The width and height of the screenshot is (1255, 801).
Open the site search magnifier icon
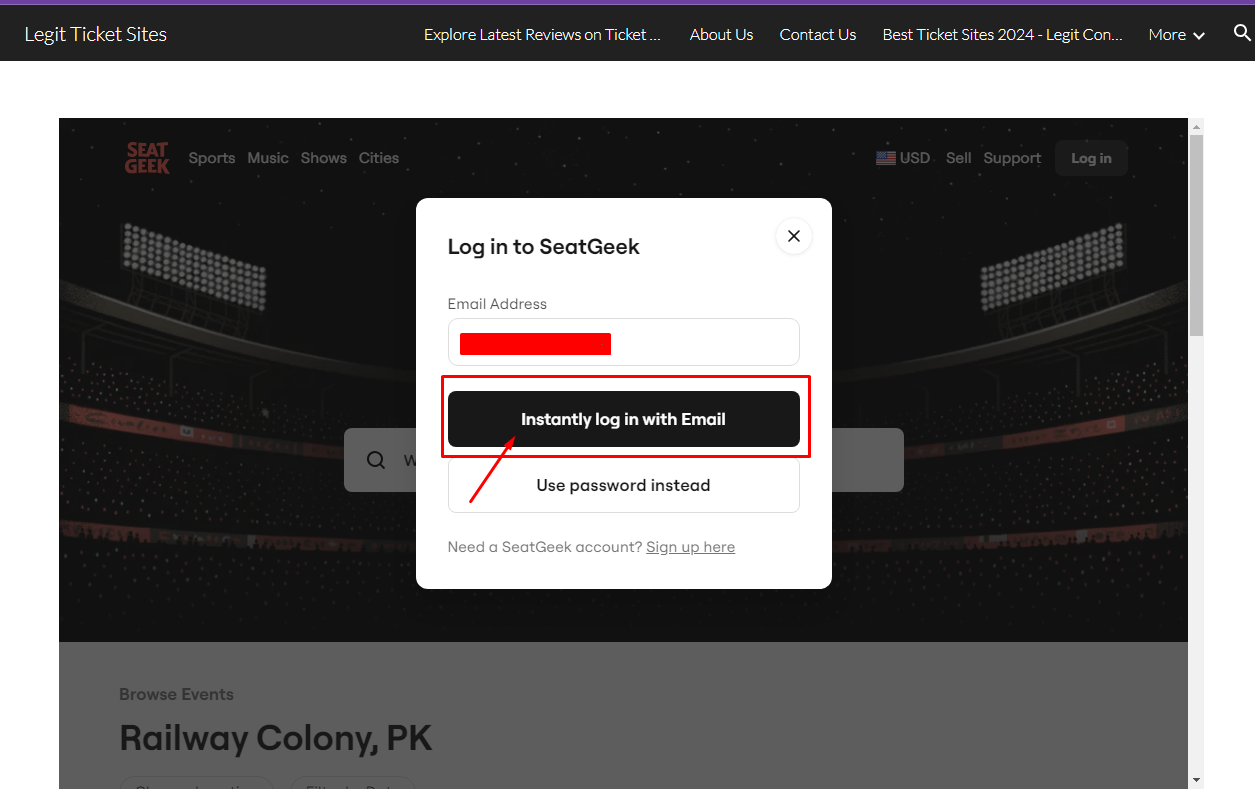pos(1242,33)
